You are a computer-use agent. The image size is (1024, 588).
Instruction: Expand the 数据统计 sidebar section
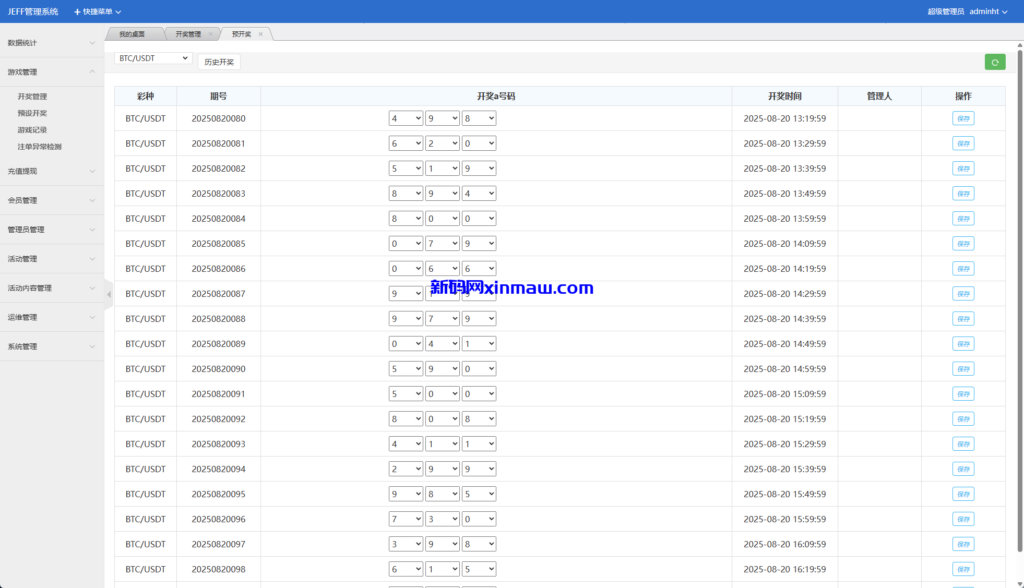point(52,43)
